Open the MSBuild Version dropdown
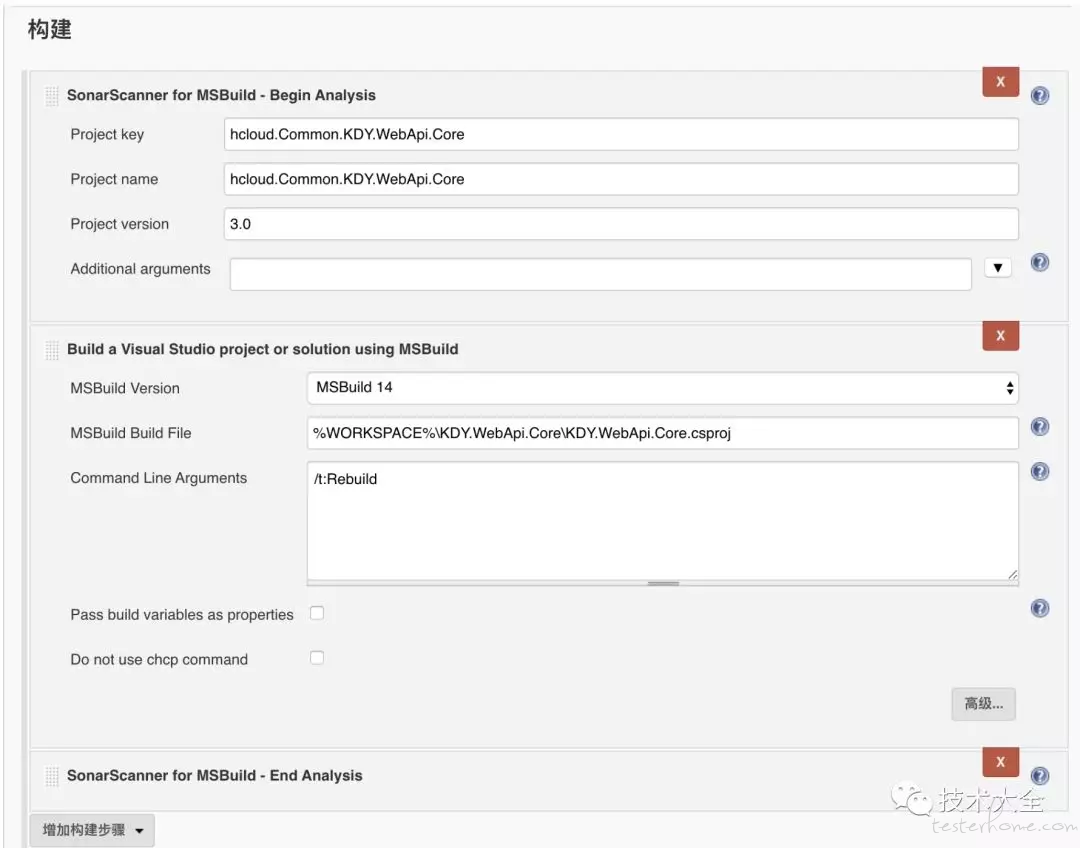The width and height of the screenshot is (1080, 848). click(662, 388)
